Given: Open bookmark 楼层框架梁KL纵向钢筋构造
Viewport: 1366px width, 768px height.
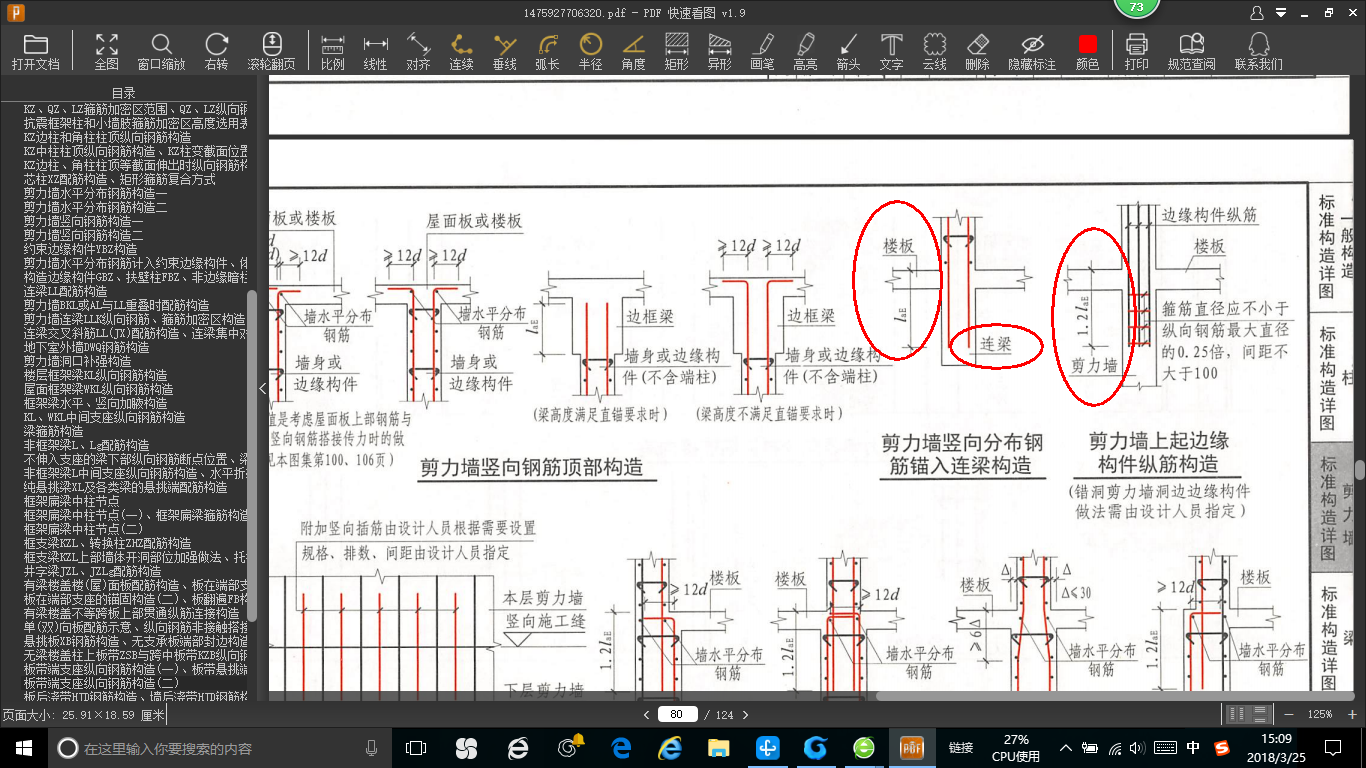Looking at the screenshot, I should click(95, 374).
